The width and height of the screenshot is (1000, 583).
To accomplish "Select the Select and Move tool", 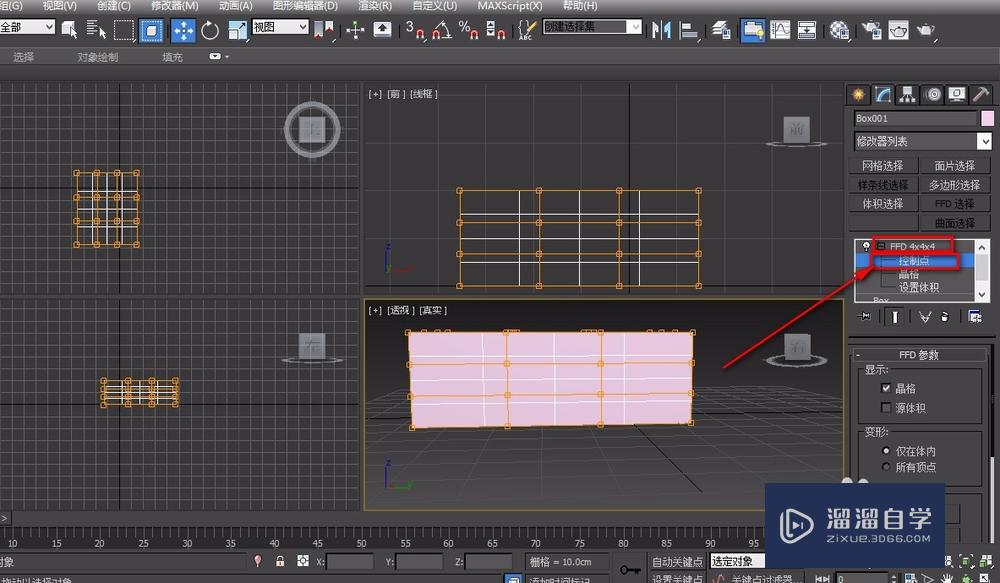I will (183, 29).
